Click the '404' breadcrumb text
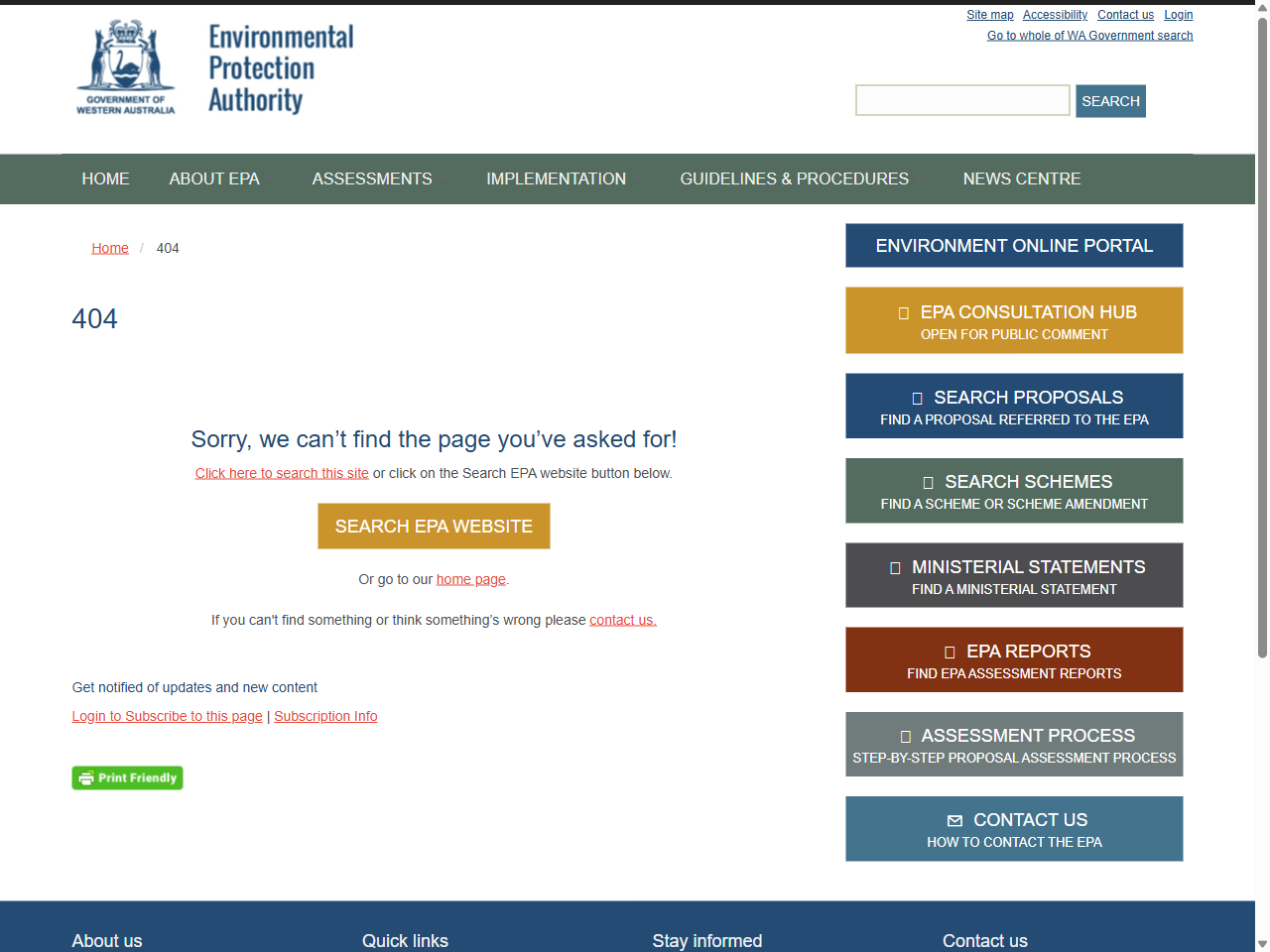The height and width of the screenshot is (952, 1270). click(x=168, y=248)
